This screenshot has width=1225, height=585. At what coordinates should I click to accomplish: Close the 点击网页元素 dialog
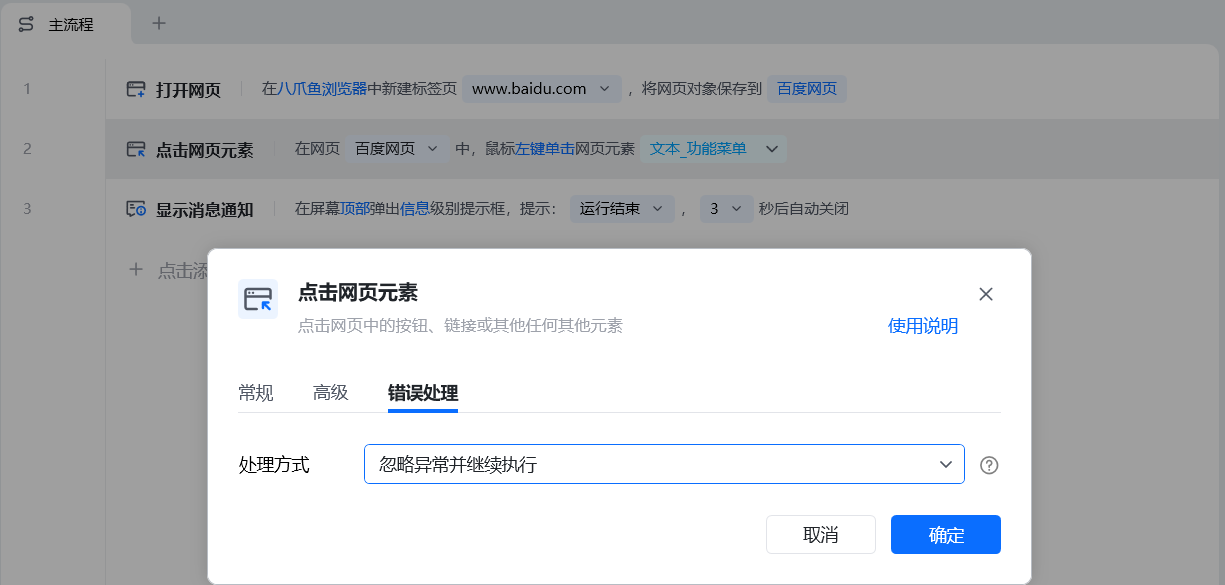986,294
